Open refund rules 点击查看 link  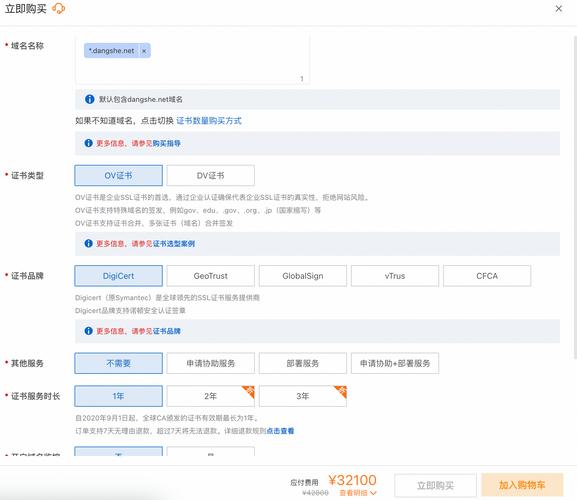click(280, 431)
